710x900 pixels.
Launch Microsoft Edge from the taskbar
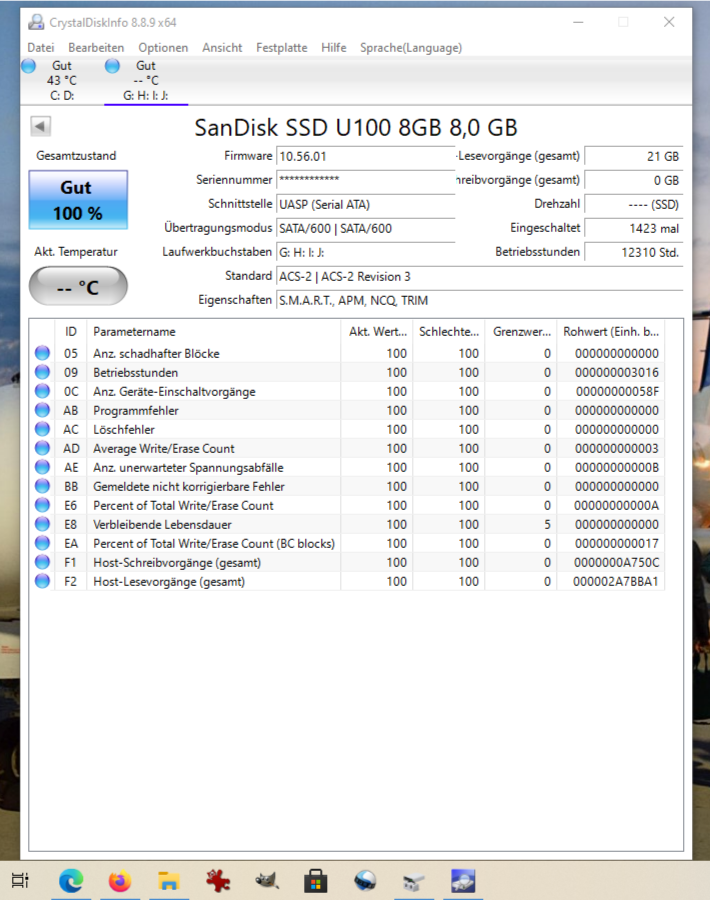(x=71, y=880)
